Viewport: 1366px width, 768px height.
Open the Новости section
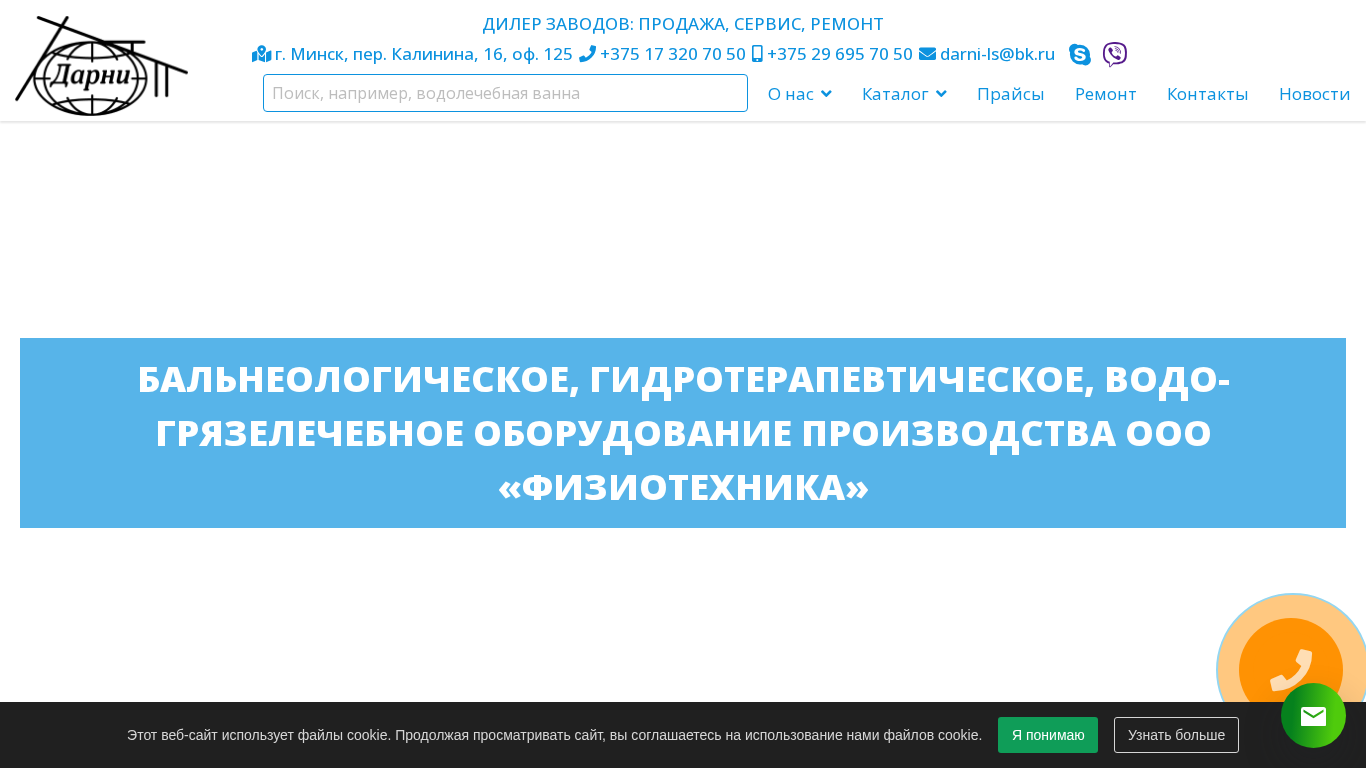[x=1314, y=94]
